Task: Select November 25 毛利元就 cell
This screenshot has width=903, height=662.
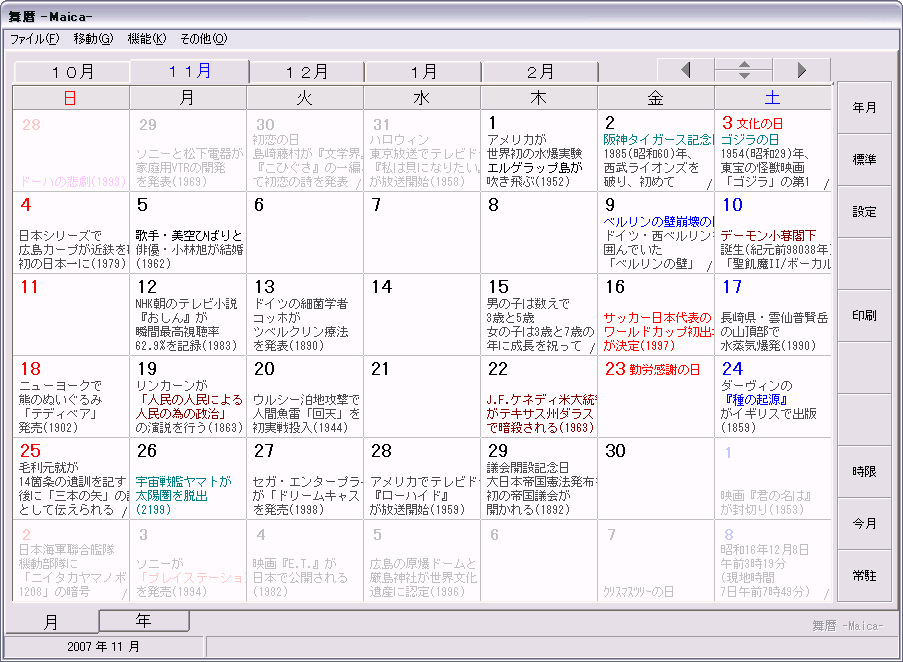Action: (x=71, y=479)
